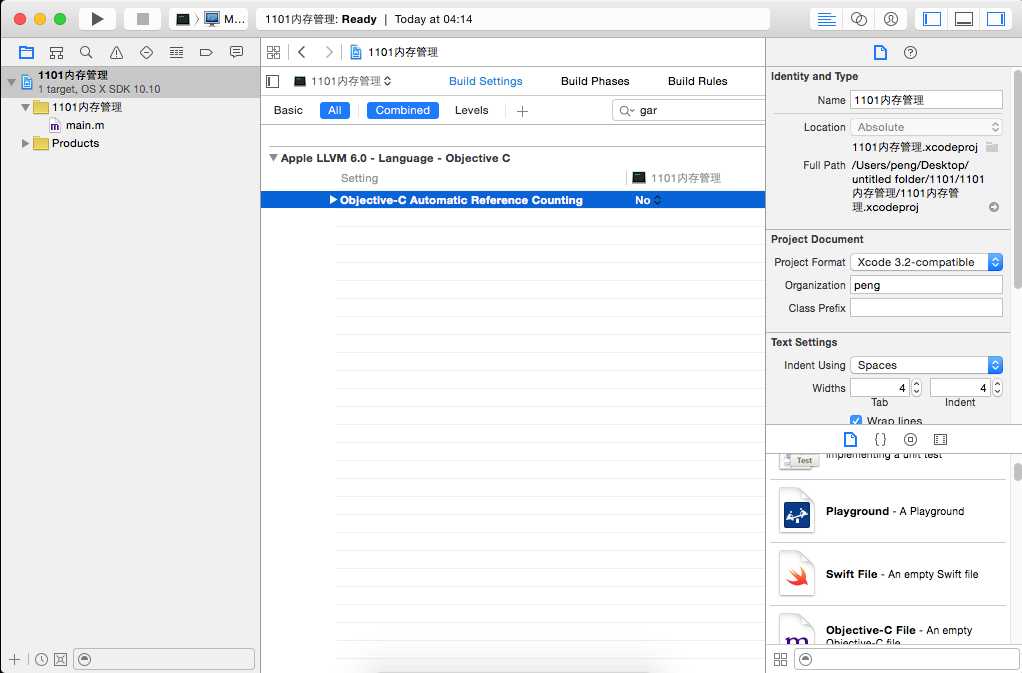Run the project with Play button
This screenshot has width=1022, height=673.
[97, 19]
